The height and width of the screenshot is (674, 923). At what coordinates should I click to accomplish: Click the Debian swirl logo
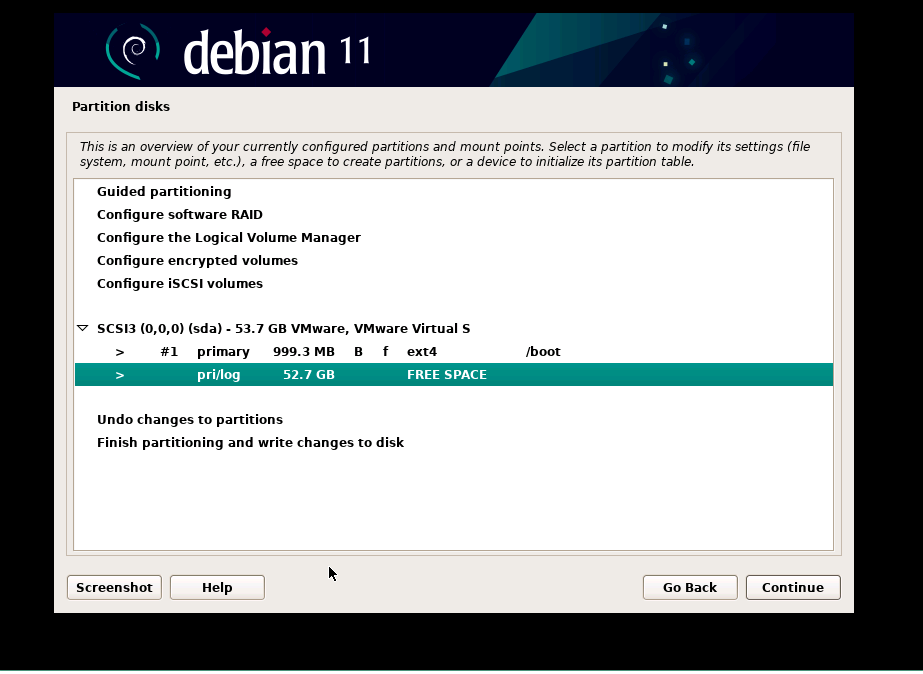point(133,51)
